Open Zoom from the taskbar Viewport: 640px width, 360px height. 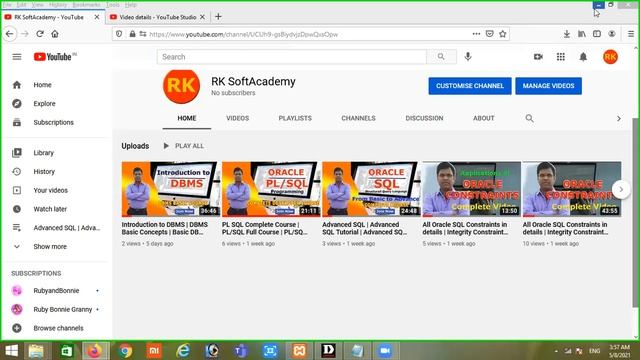point(384,351)
